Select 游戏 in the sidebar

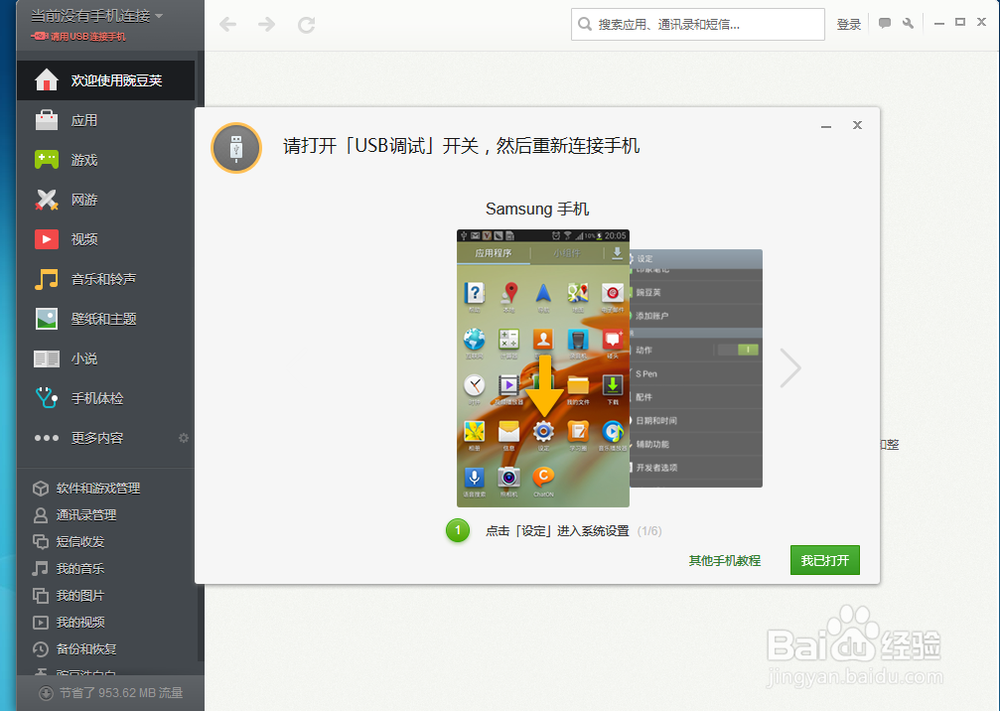84,159
